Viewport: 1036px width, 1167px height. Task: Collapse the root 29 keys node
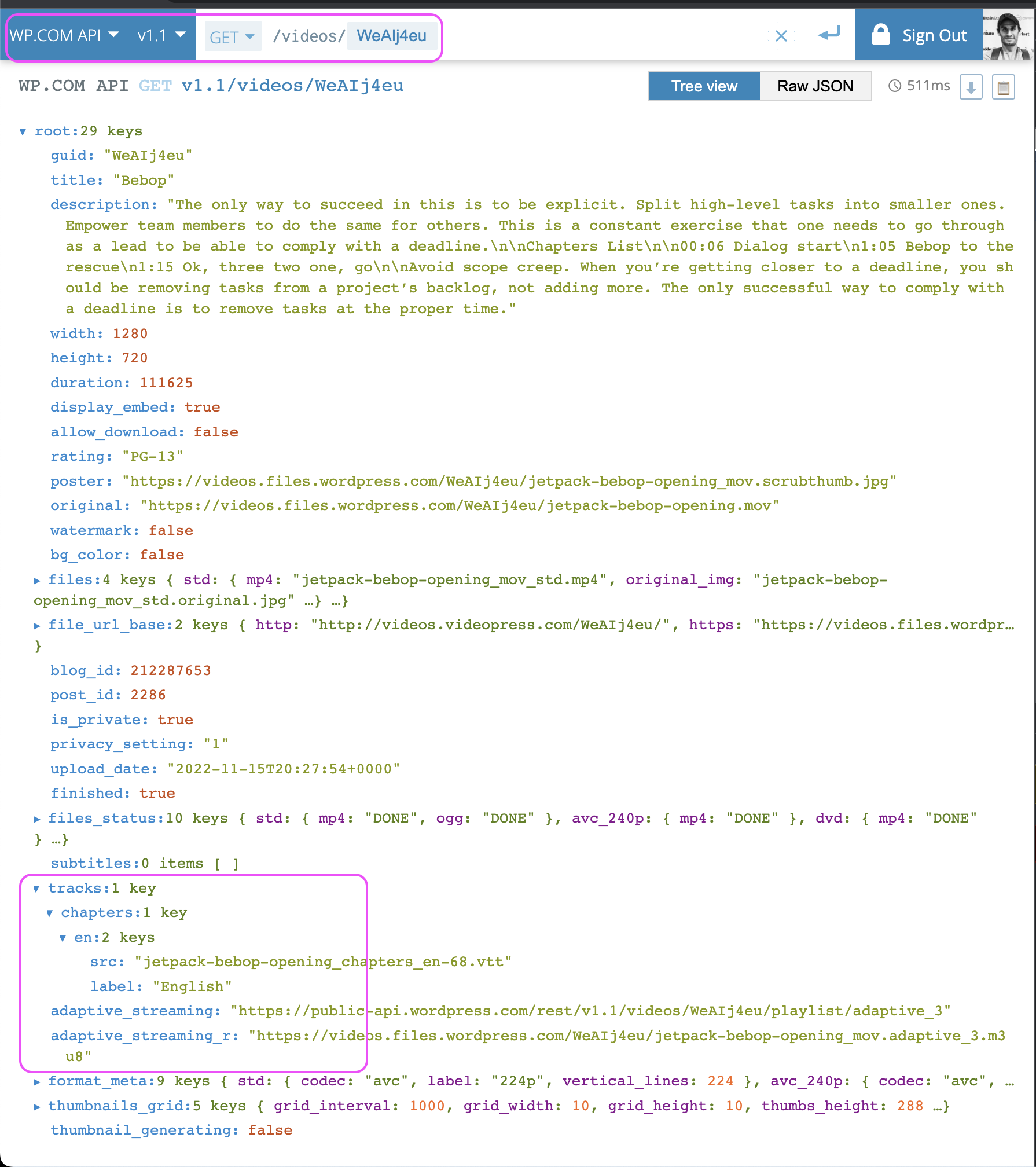tap(23, 131)
